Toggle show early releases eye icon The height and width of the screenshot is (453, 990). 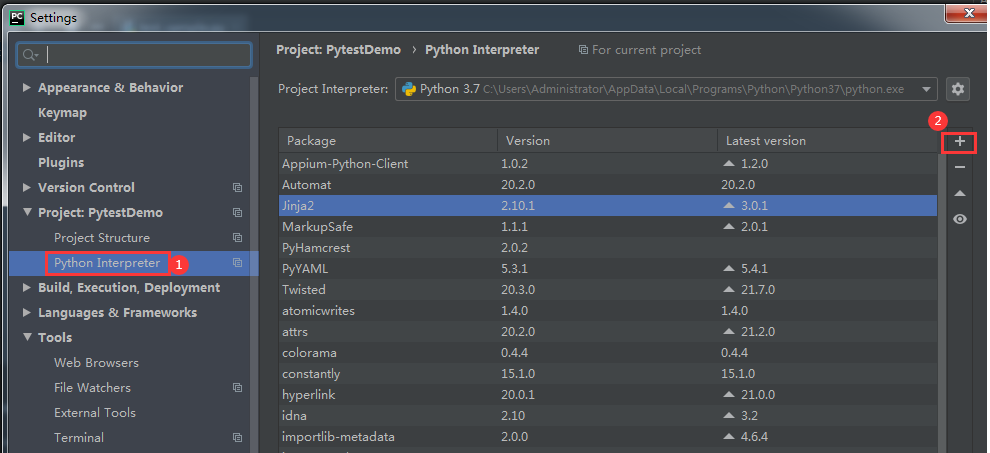point(960,219)
